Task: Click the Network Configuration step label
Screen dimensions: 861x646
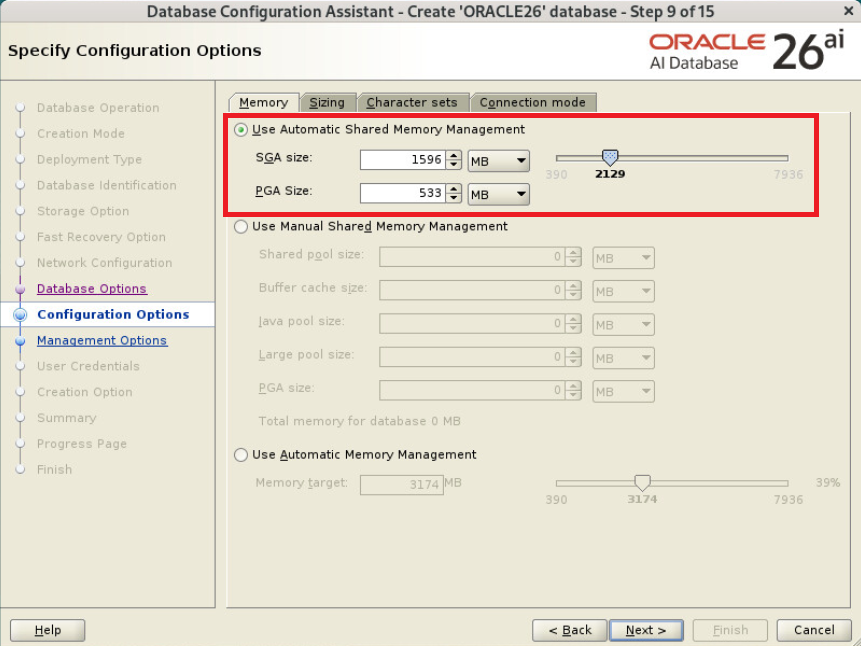Action: click(104, 263)
